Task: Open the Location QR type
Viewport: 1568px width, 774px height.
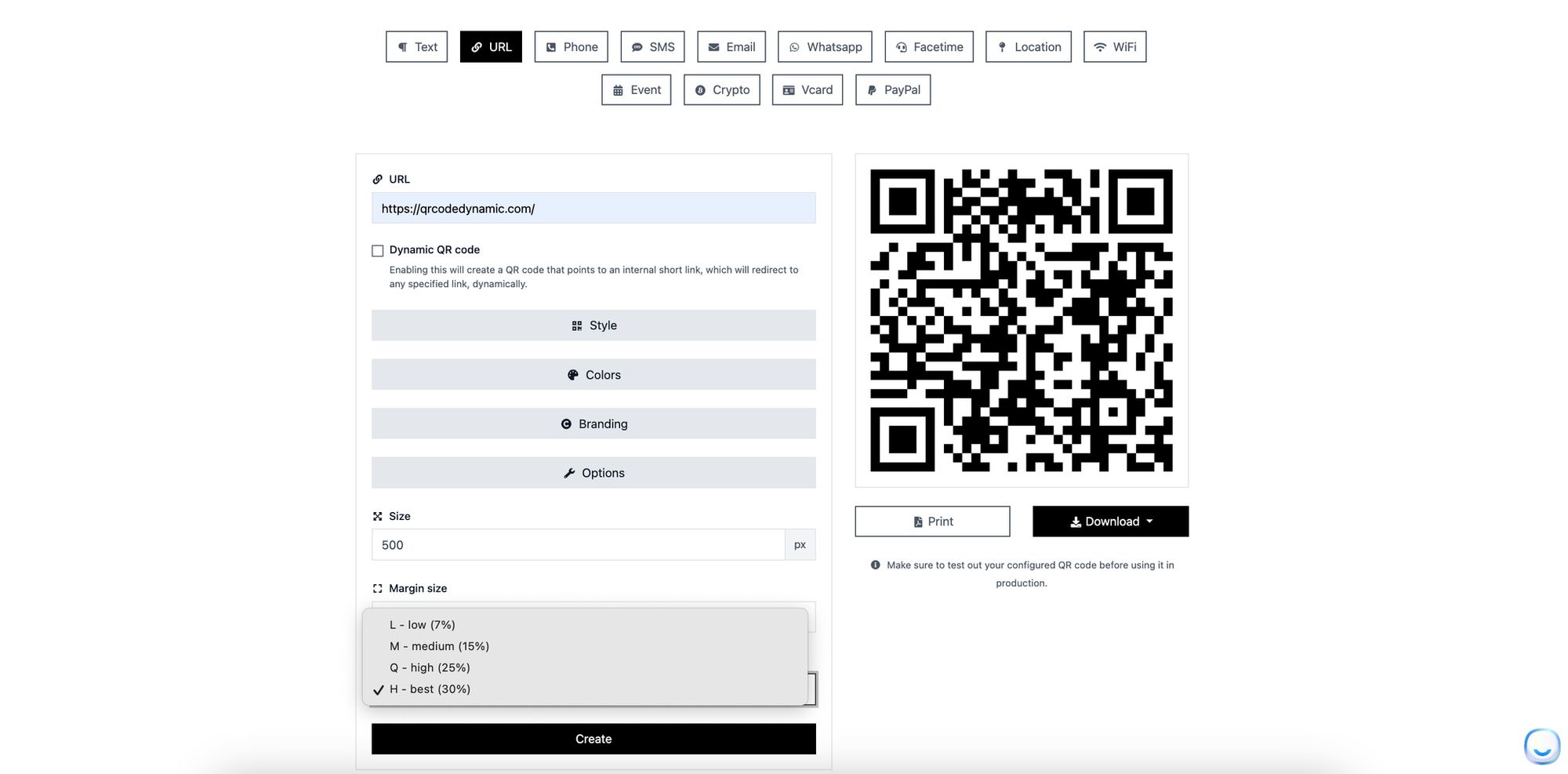Action: coord(1029,47)
